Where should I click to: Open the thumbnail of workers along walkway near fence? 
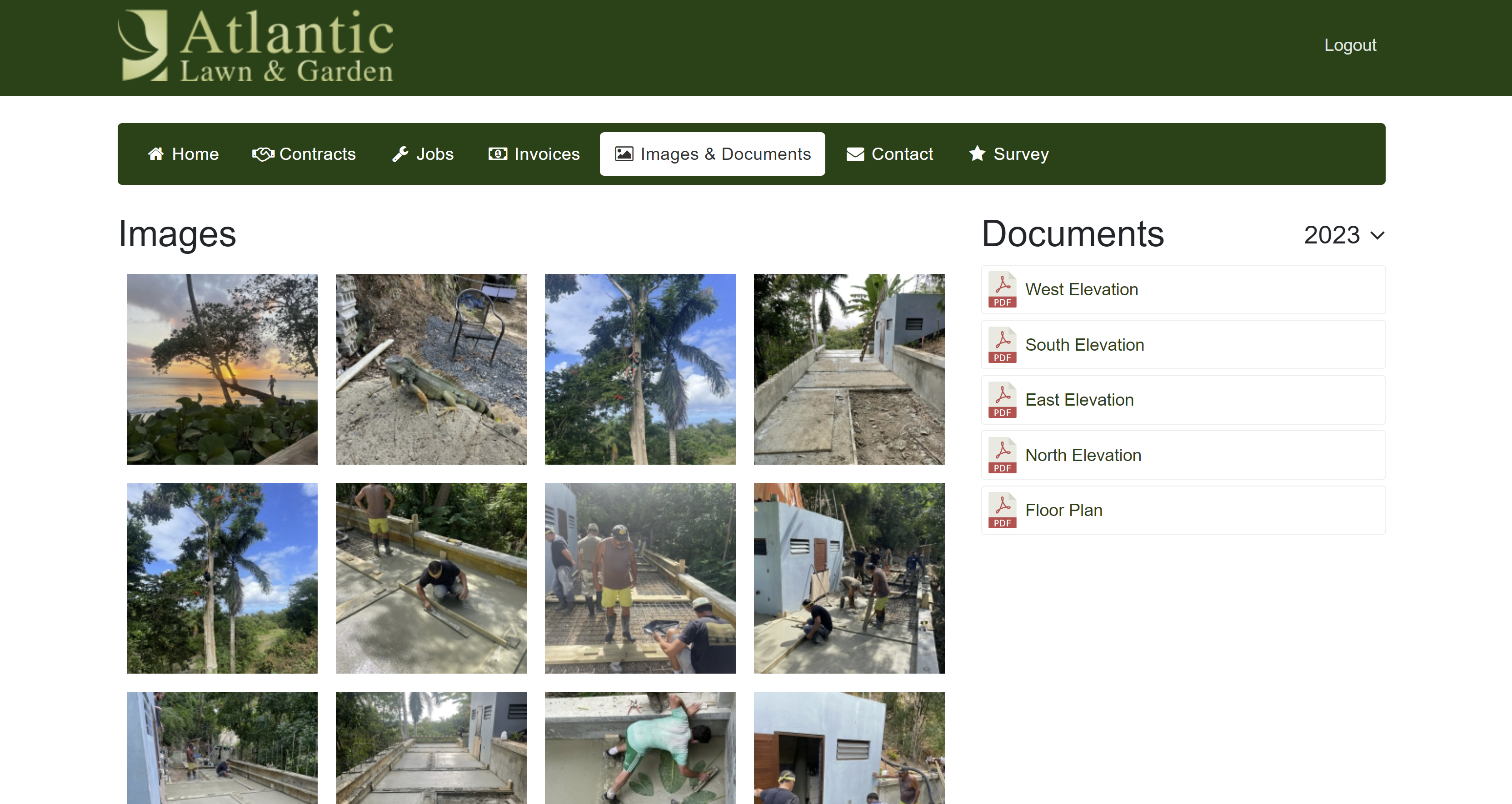222,748
